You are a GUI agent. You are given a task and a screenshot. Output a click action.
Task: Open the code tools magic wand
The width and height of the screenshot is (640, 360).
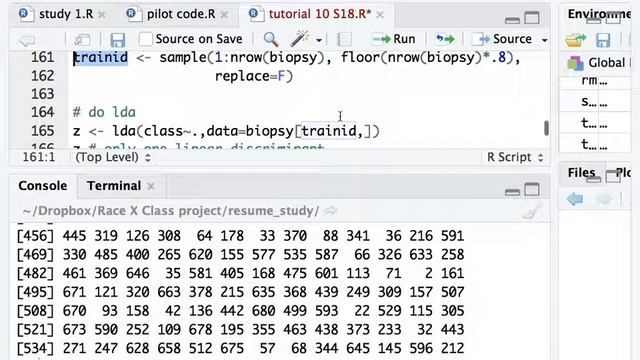point(300,39)
